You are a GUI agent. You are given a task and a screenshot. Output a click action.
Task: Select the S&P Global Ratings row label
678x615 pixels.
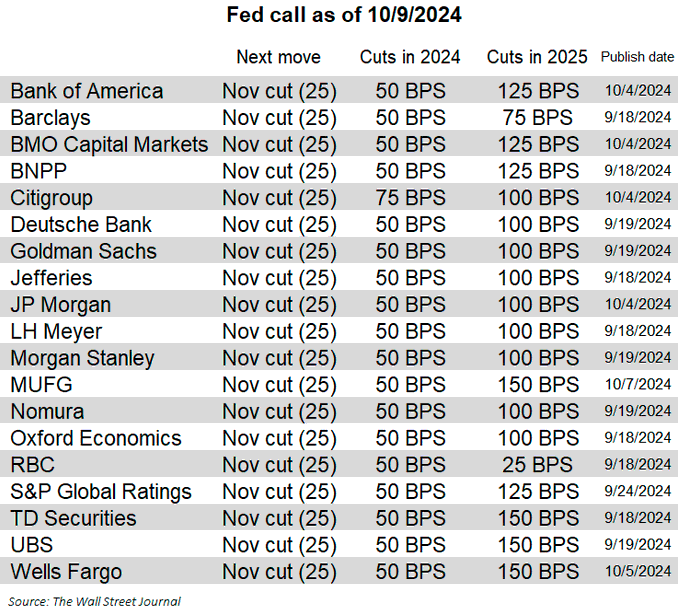101,492
